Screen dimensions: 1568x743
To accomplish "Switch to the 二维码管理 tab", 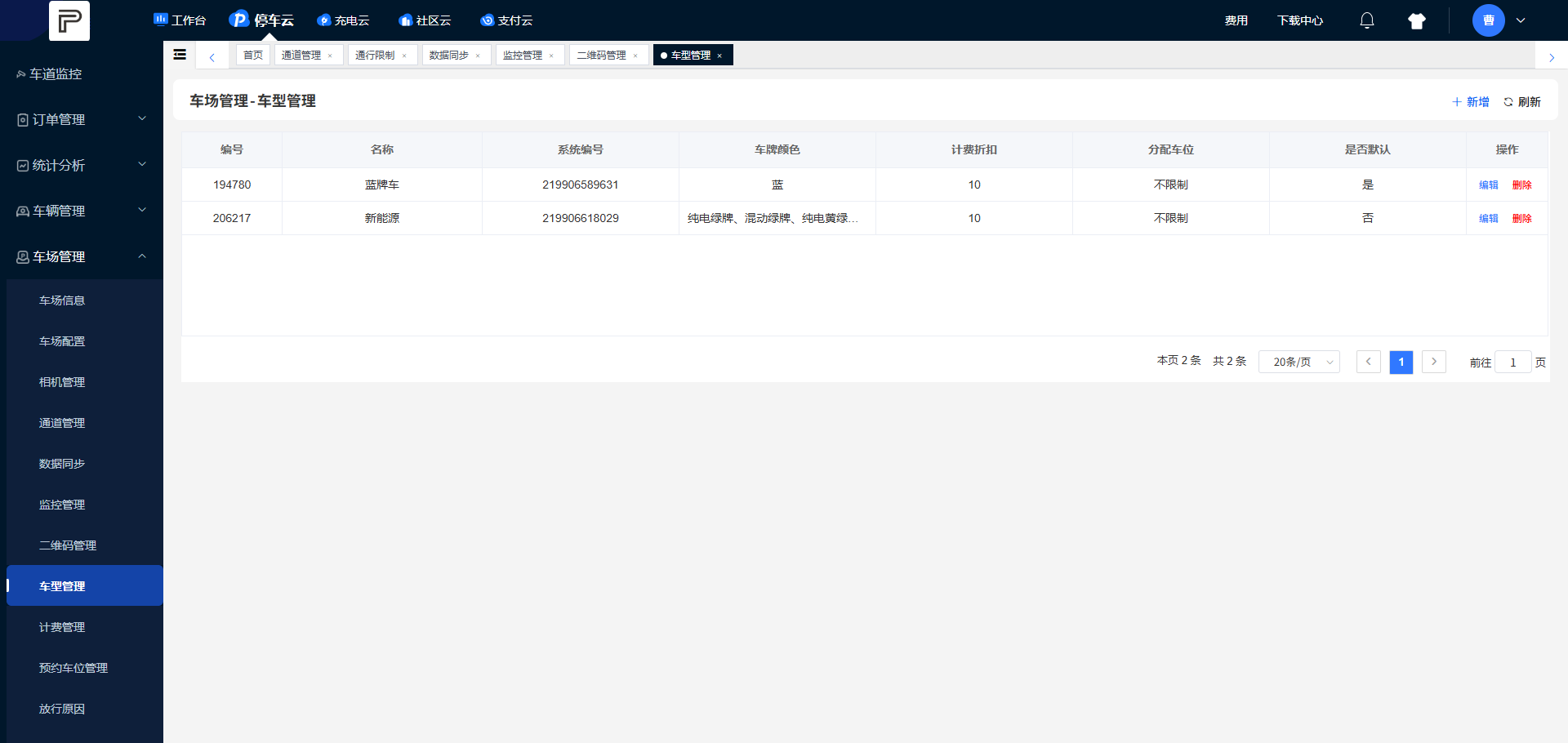I will click(x=602, y=55).
